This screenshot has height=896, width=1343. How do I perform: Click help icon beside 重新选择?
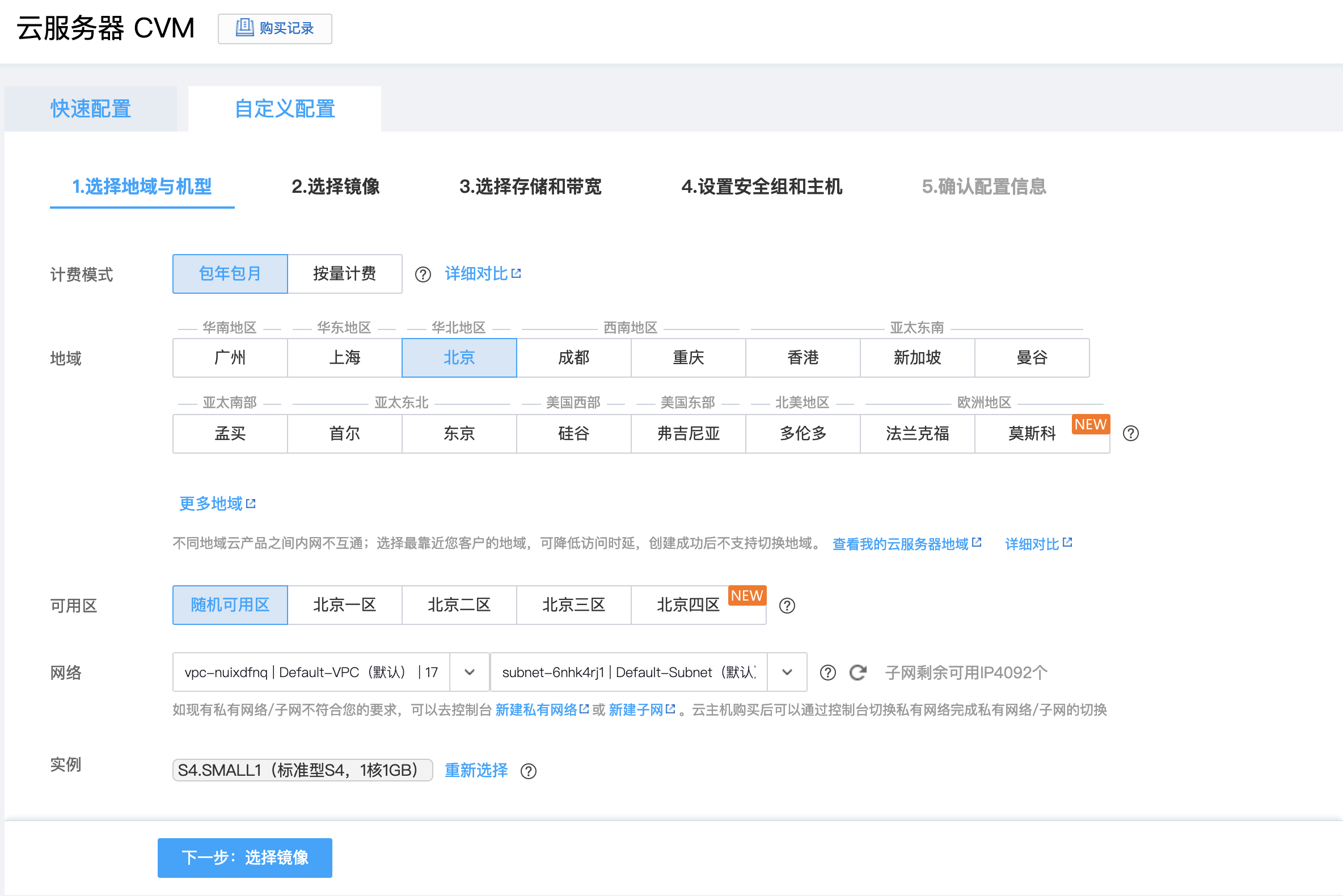coord(529,771)
